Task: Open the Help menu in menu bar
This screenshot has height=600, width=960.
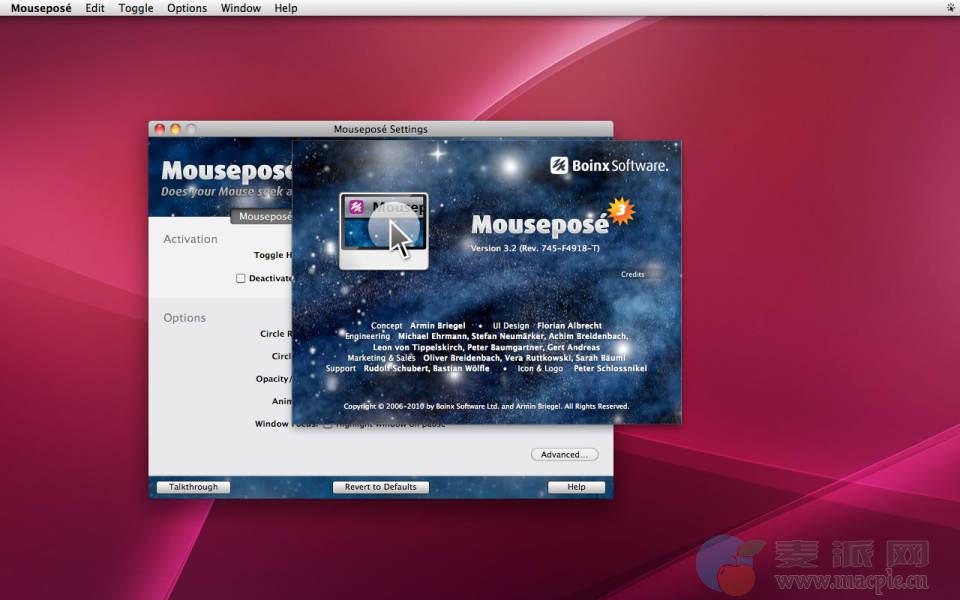Action: [x=286, y=8]
